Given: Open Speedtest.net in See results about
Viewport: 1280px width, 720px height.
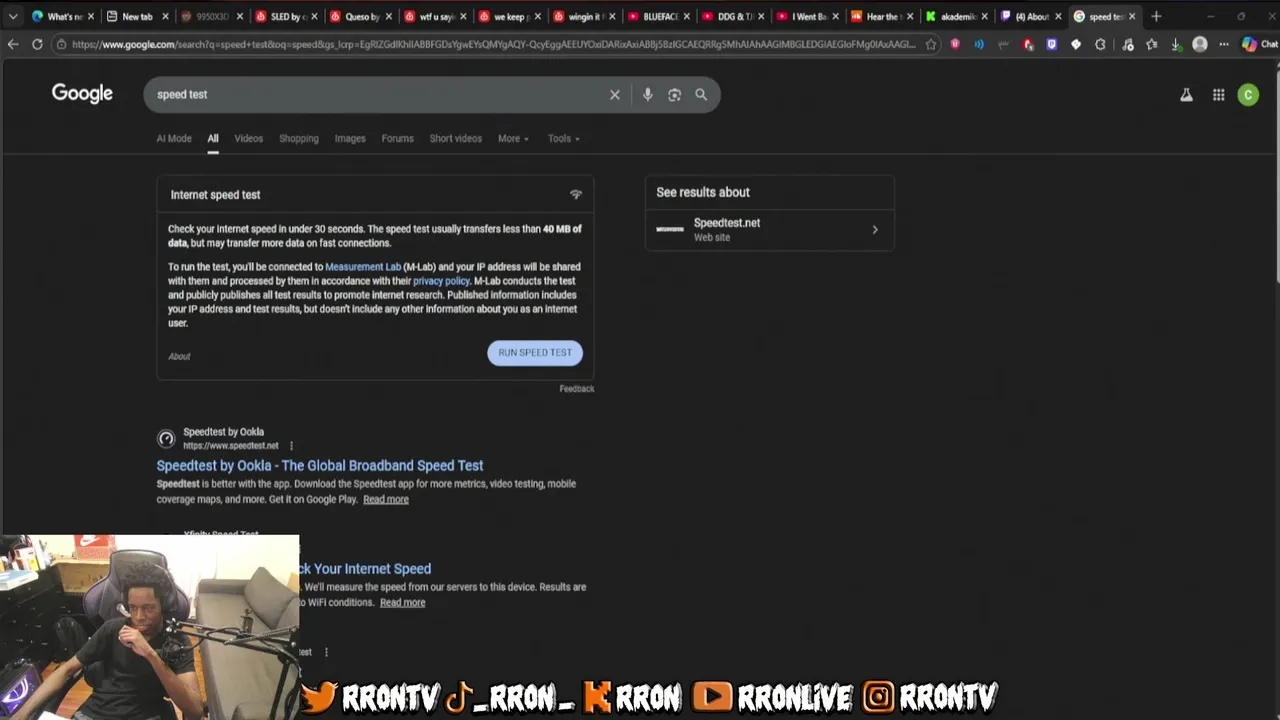Looking at the screenshot, I should 770,230.
